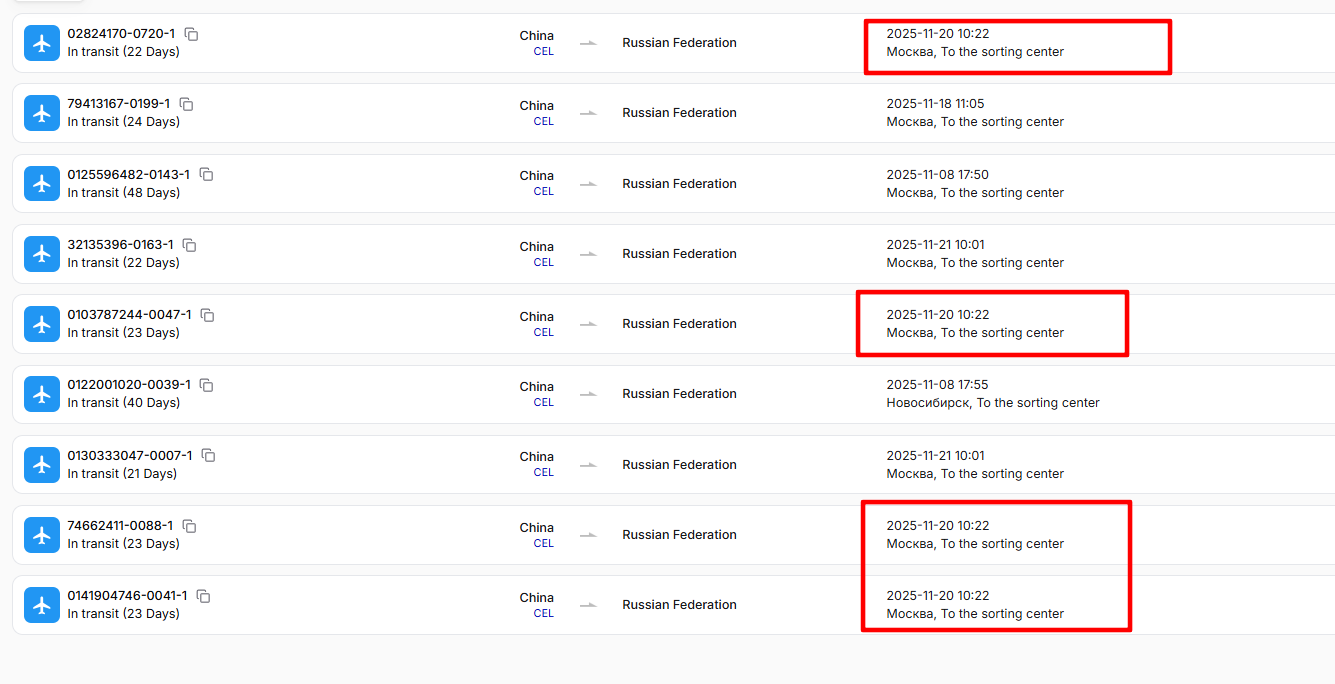The width and height of the screenshot is (1335, 684).
Task: Copy tracking number 79413167-0199-1
Action: coord(186,104)
